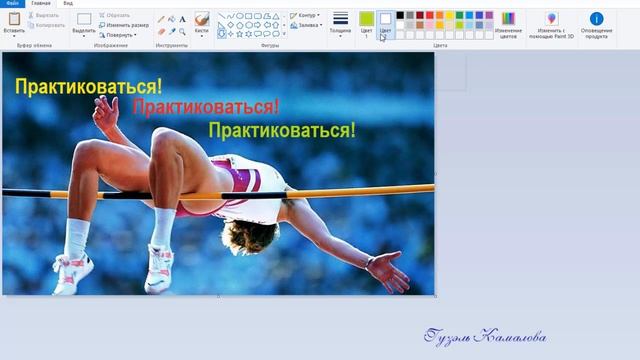Choose the Rounded rectangle shape
Viewport: 640px width, 360px height.
258,16
